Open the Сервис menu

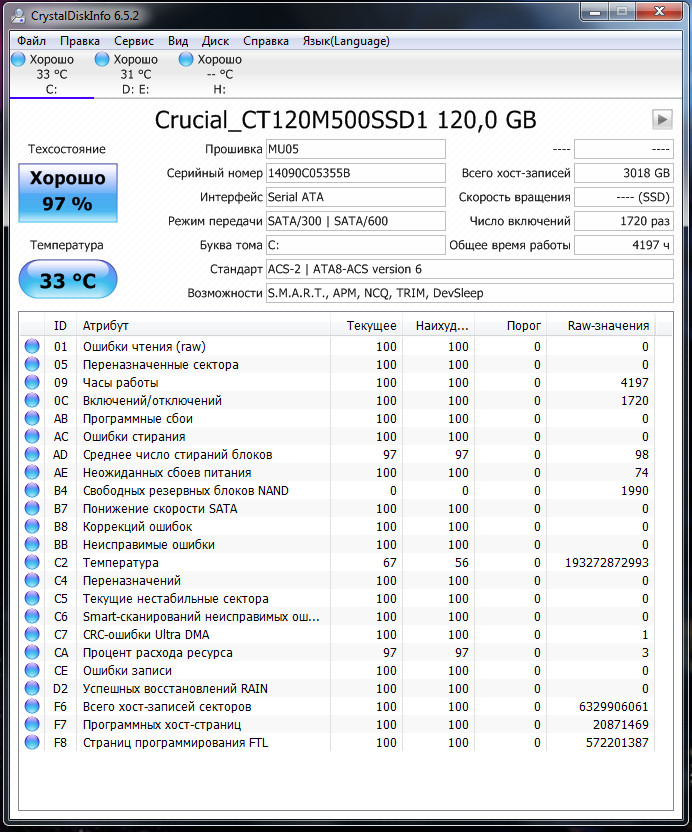(x=134, y=41)
